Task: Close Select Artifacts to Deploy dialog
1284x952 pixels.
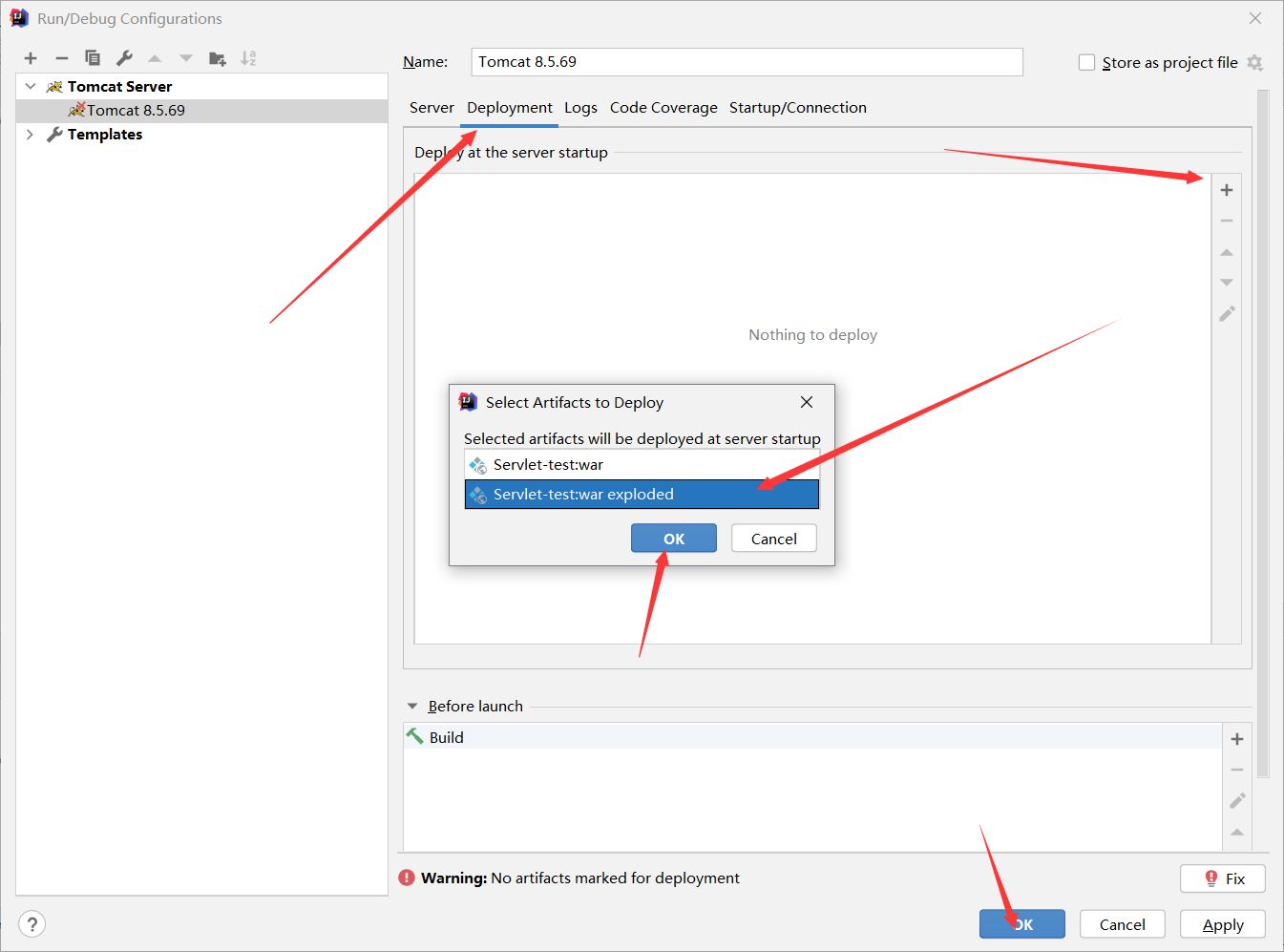Action: tap(807, 402)
